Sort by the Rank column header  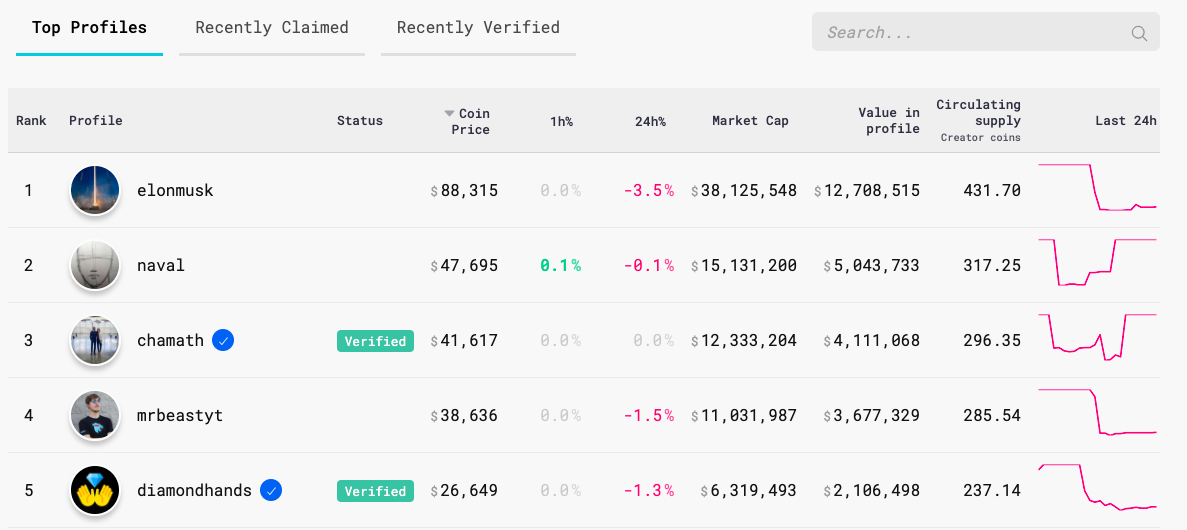31,121
